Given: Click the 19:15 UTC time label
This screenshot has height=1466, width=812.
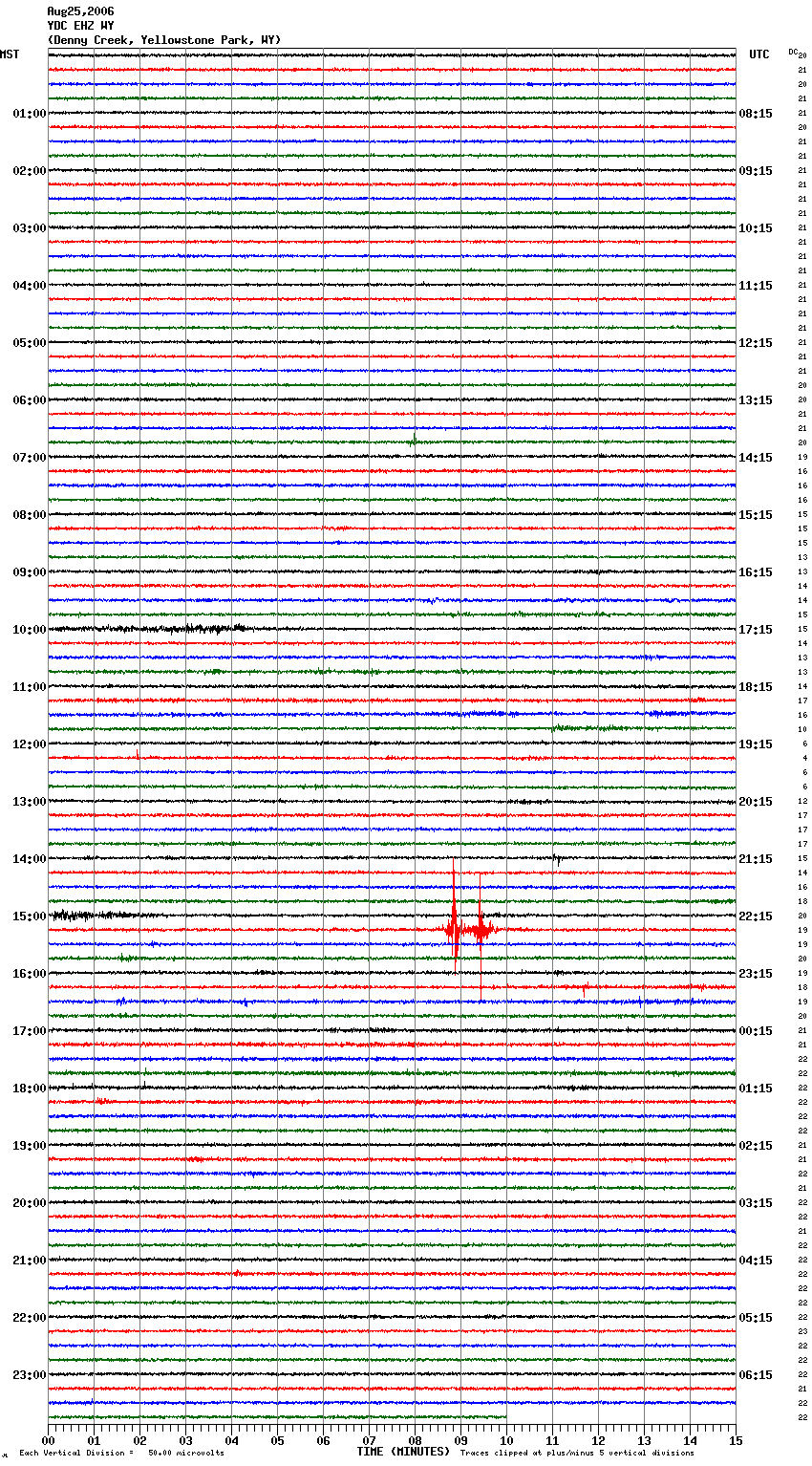Looking at the screenshot, I should click(x=756, y=744).
